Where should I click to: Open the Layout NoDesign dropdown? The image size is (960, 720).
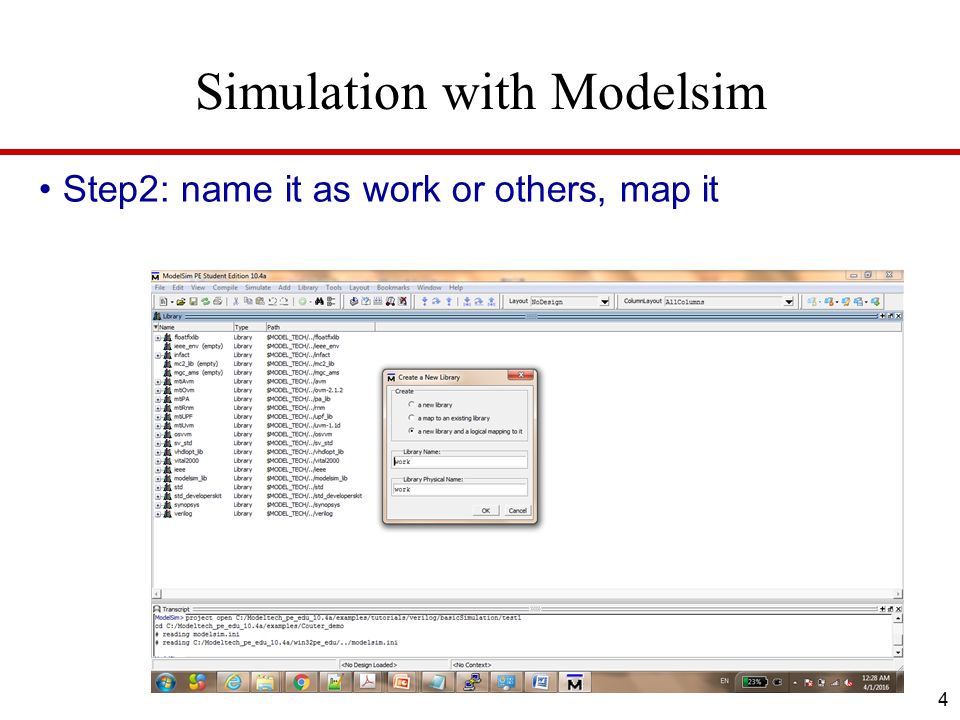pyautogui.click(x=604, y=301)
